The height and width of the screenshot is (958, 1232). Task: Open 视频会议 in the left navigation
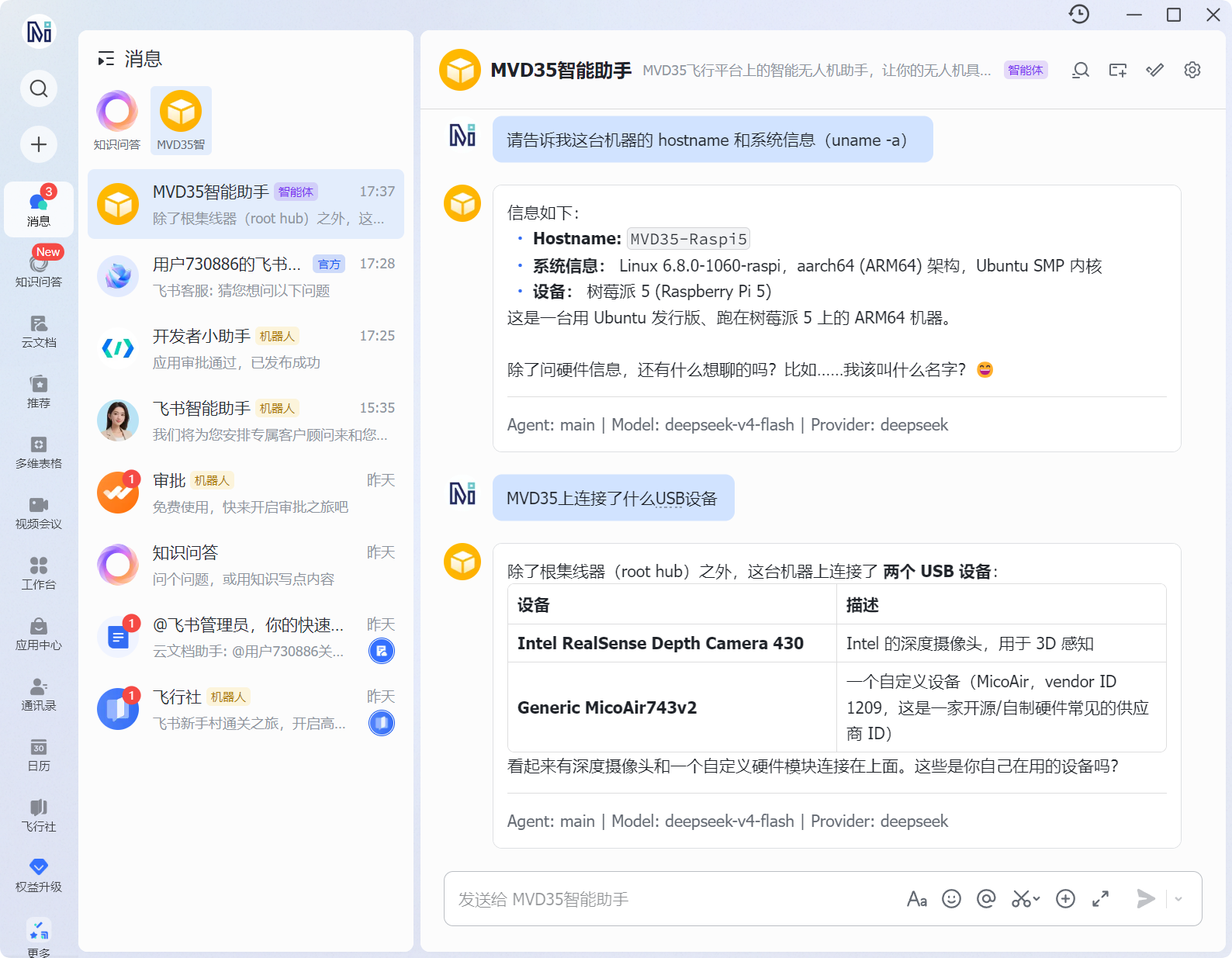coord(39,513)
